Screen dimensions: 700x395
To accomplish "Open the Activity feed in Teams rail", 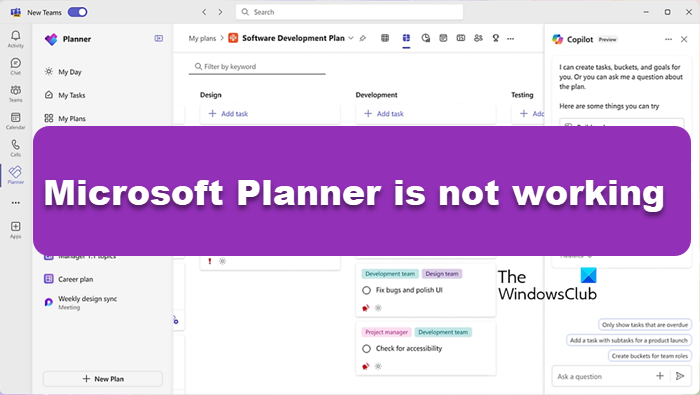I will click(x=16, y=39).
